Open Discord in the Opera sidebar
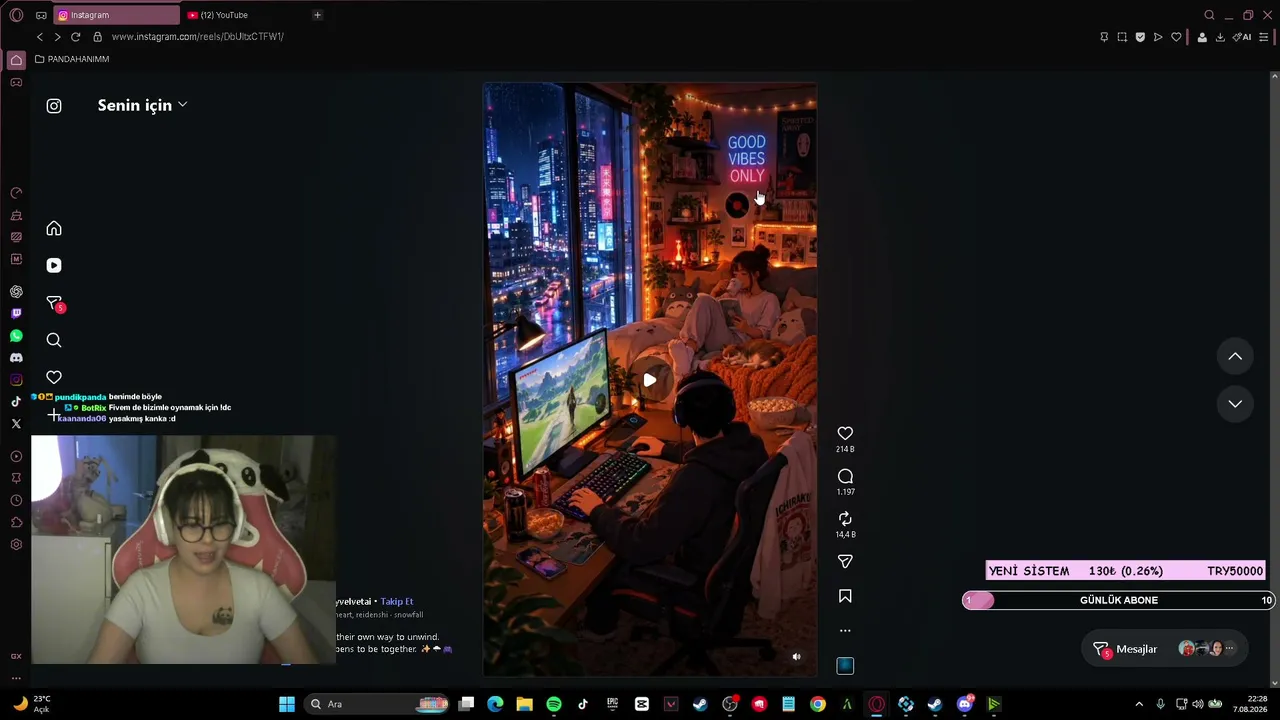This screenshot has width=1280, height=720. (x=16, y=358)
